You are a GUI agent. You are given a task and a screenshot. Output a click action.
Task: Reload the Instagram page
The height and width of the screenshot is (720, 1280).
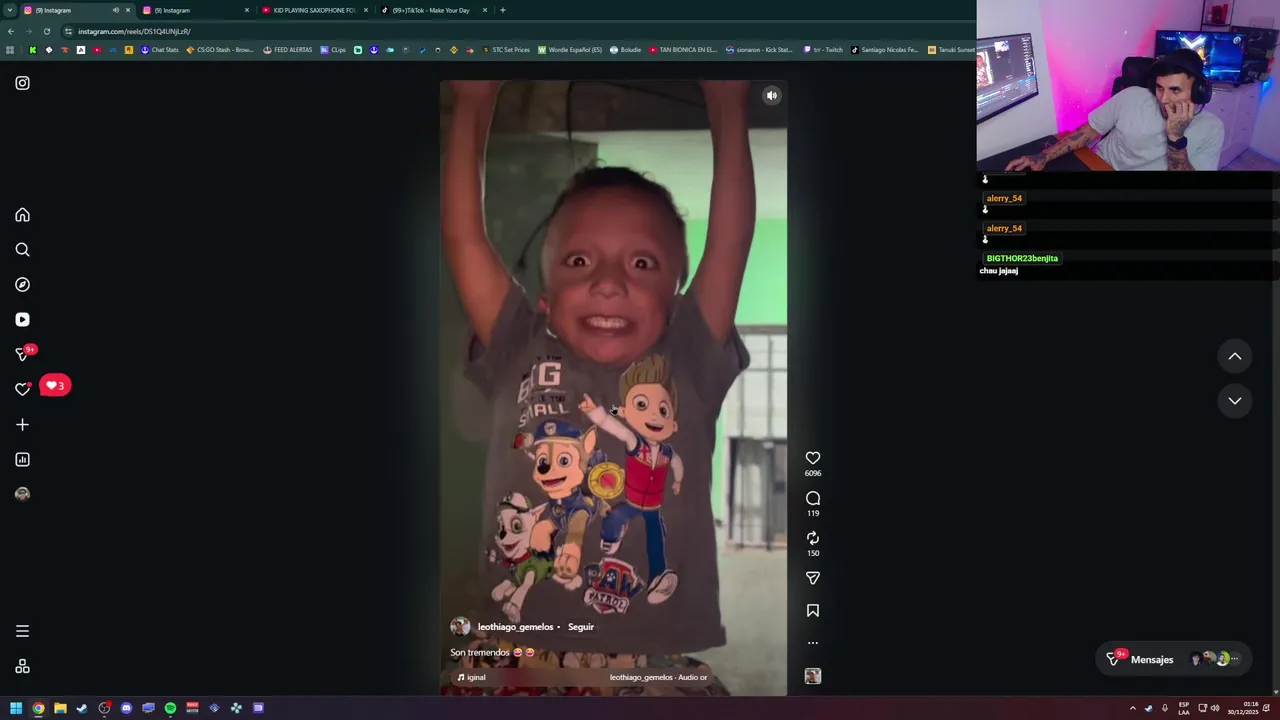point(46,31)
